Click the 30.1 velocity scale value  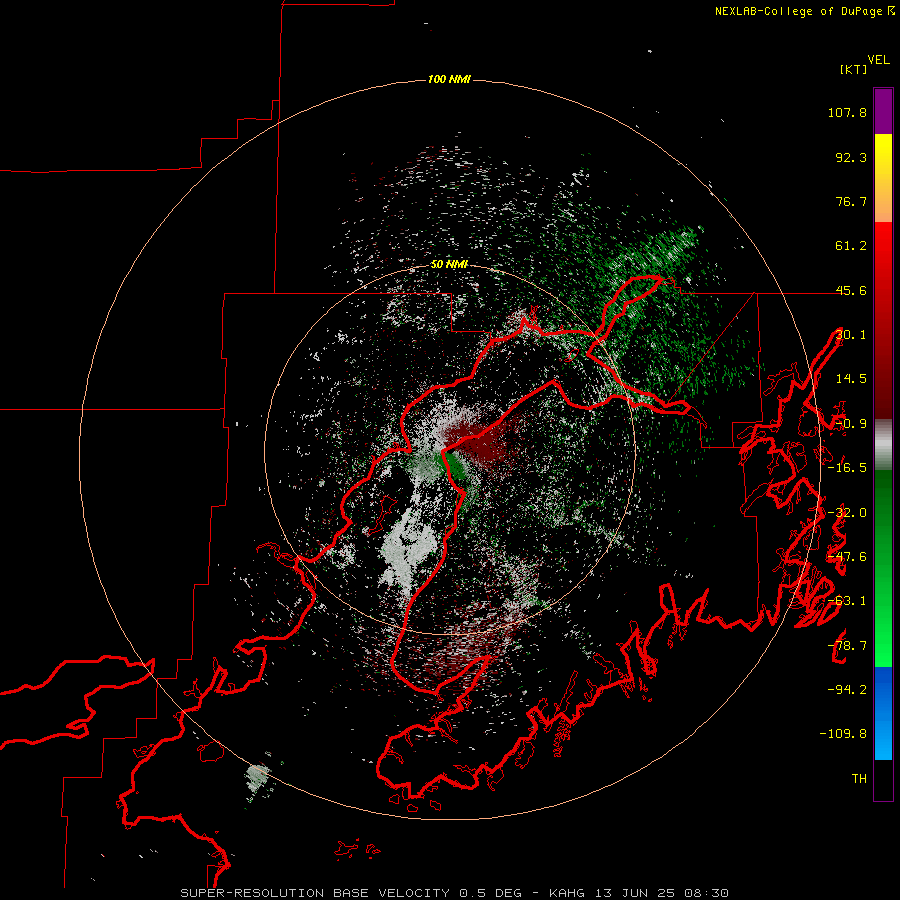coord(851,335)
